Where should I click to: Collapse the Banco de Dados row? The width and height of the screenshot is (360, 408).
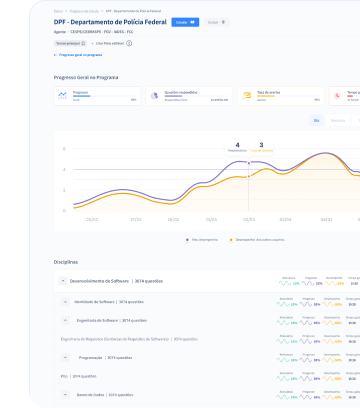(x=65, y=395)
